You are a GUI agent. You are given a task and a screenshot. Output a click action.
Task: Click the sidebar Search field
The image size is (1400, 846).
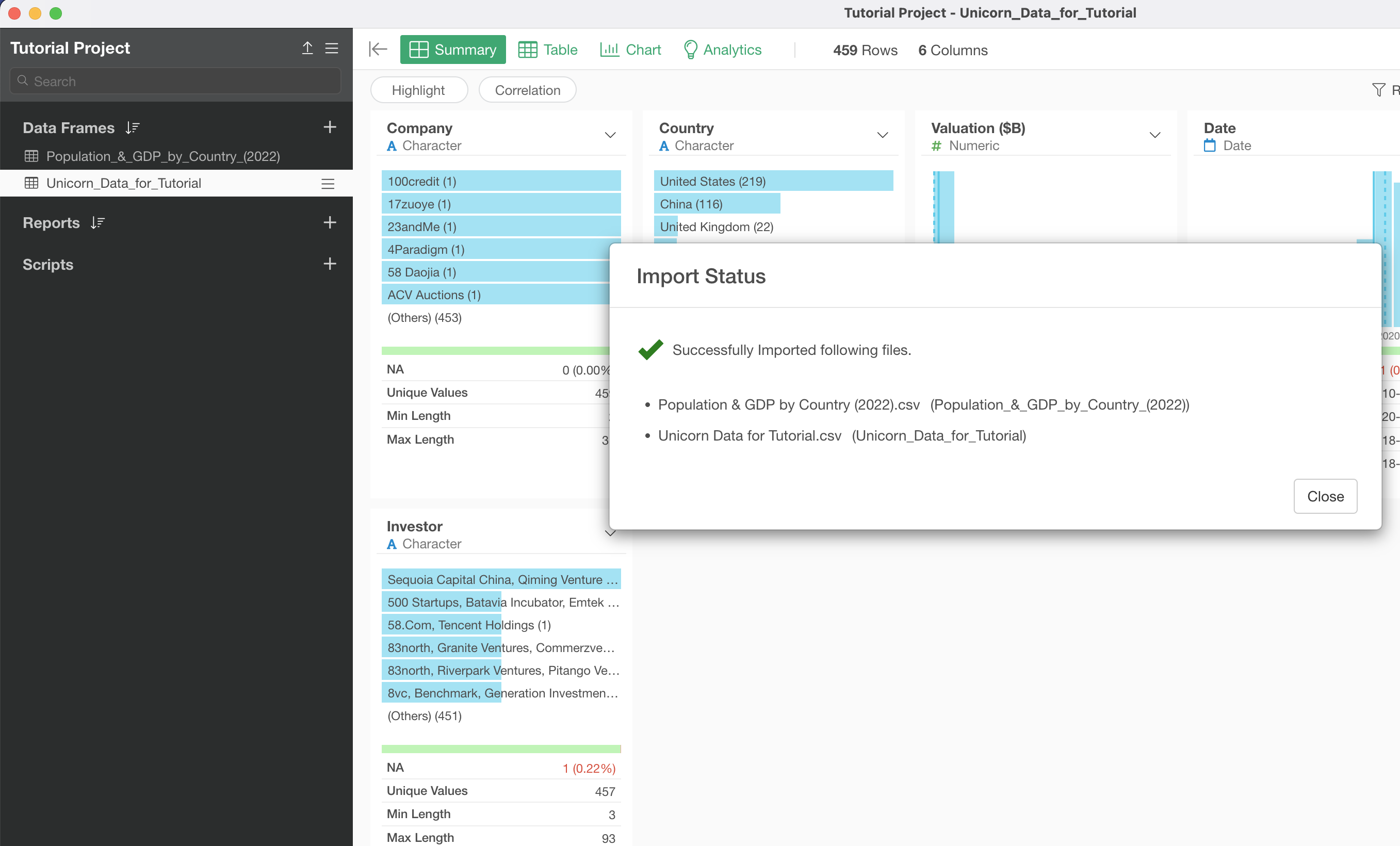[x=175, y=82]
